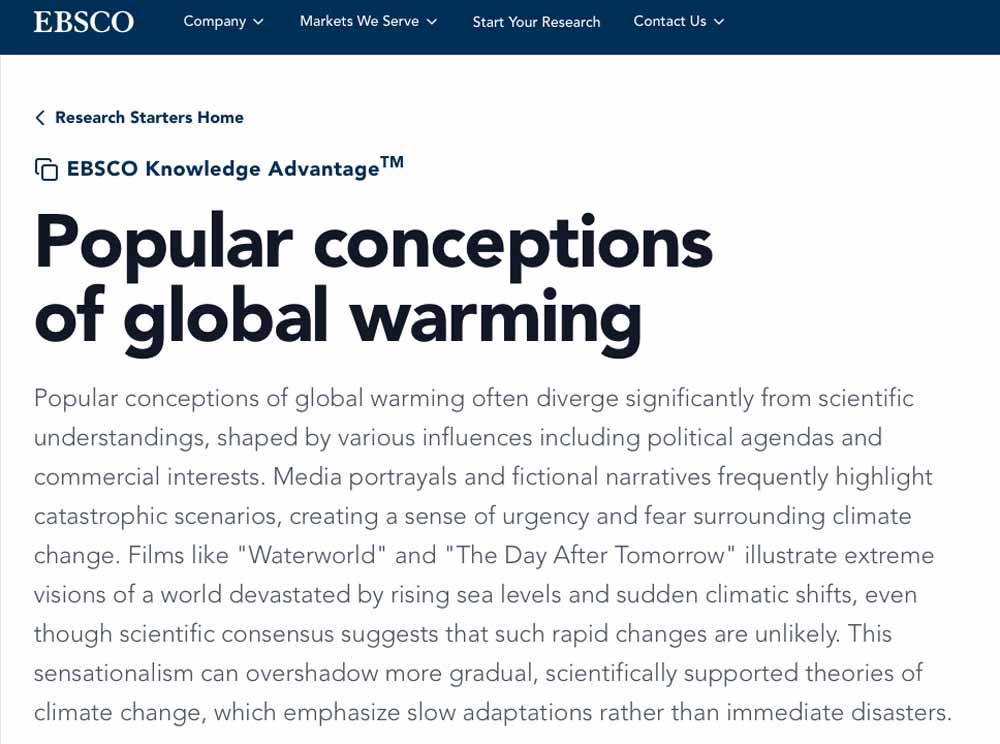Go to Start Your Research
This screenshot has width=1000, height=744.
[536, 22]
